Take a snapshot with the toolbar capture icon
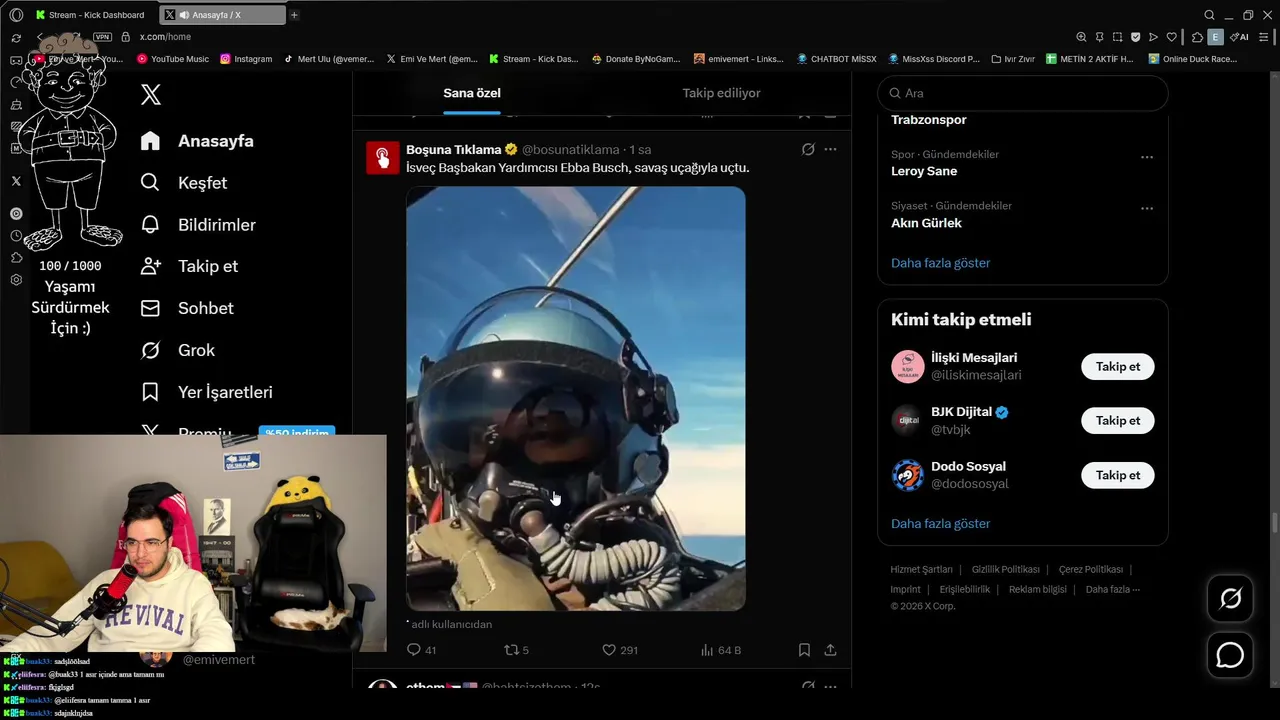Image resolution: width=1280 pixels, height=720 pixels. point(1117,37)
